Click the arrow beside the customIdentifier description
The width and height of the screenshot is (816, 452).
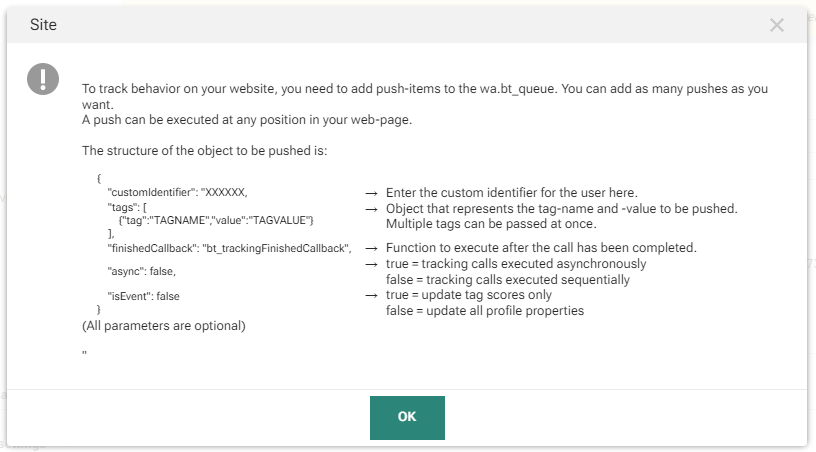(x=370, y=193)
